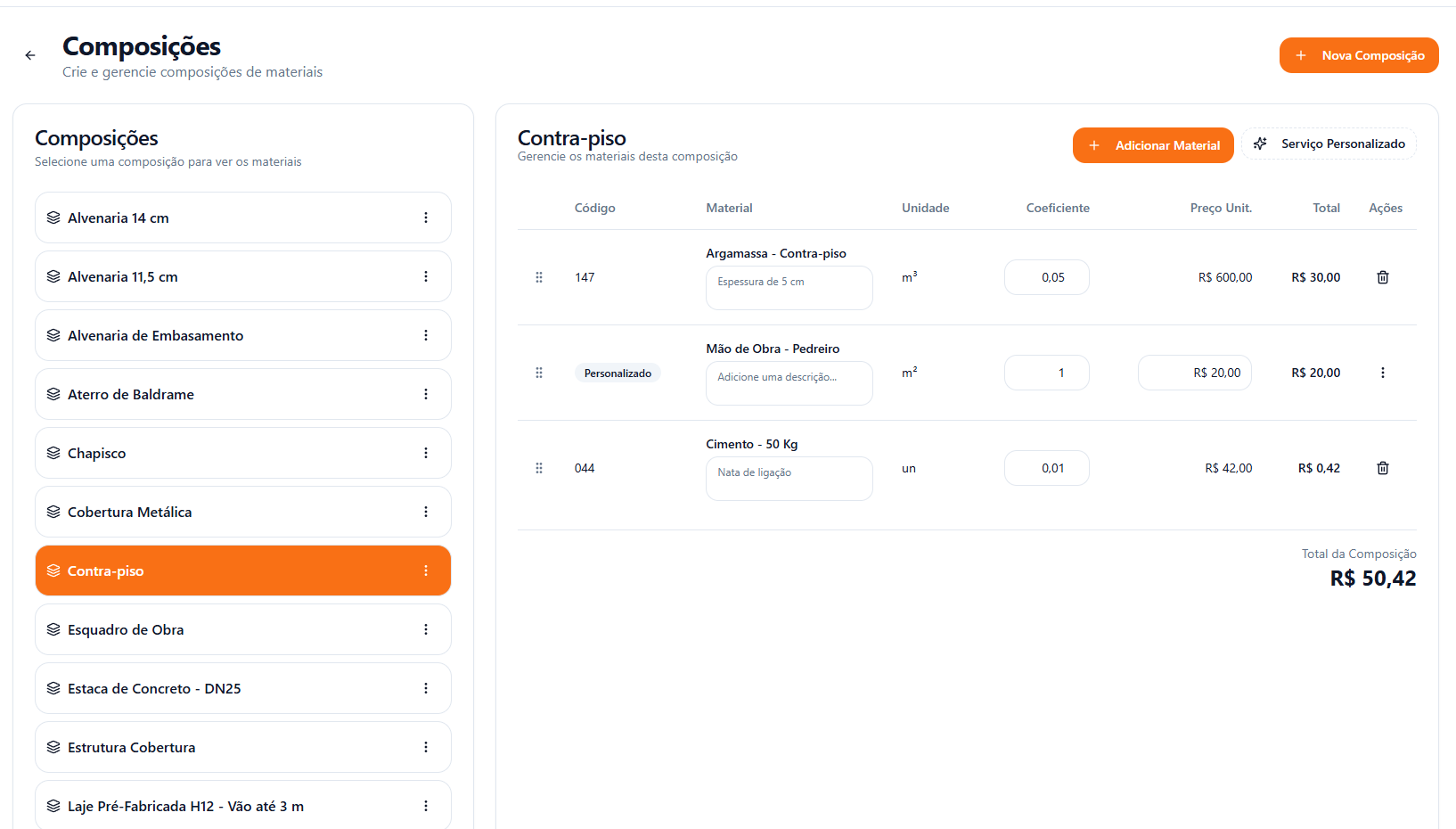Open the three-dot menu on Contra-piso item
Viewport: 1456px width, 829px height.
coord(426,570)
